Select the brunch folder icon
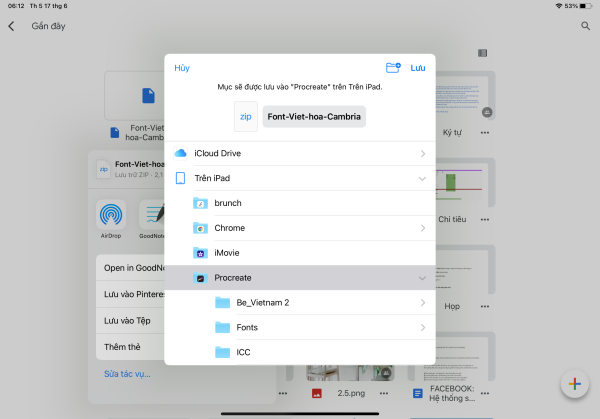Screen dimensions: 600x419 pyautogui.click(x=200, y=203)
